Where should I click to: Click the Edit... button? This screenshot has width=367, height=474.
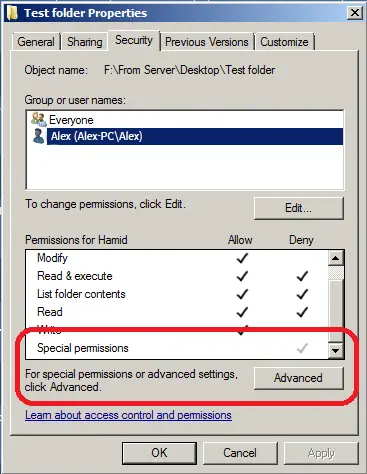298,208
